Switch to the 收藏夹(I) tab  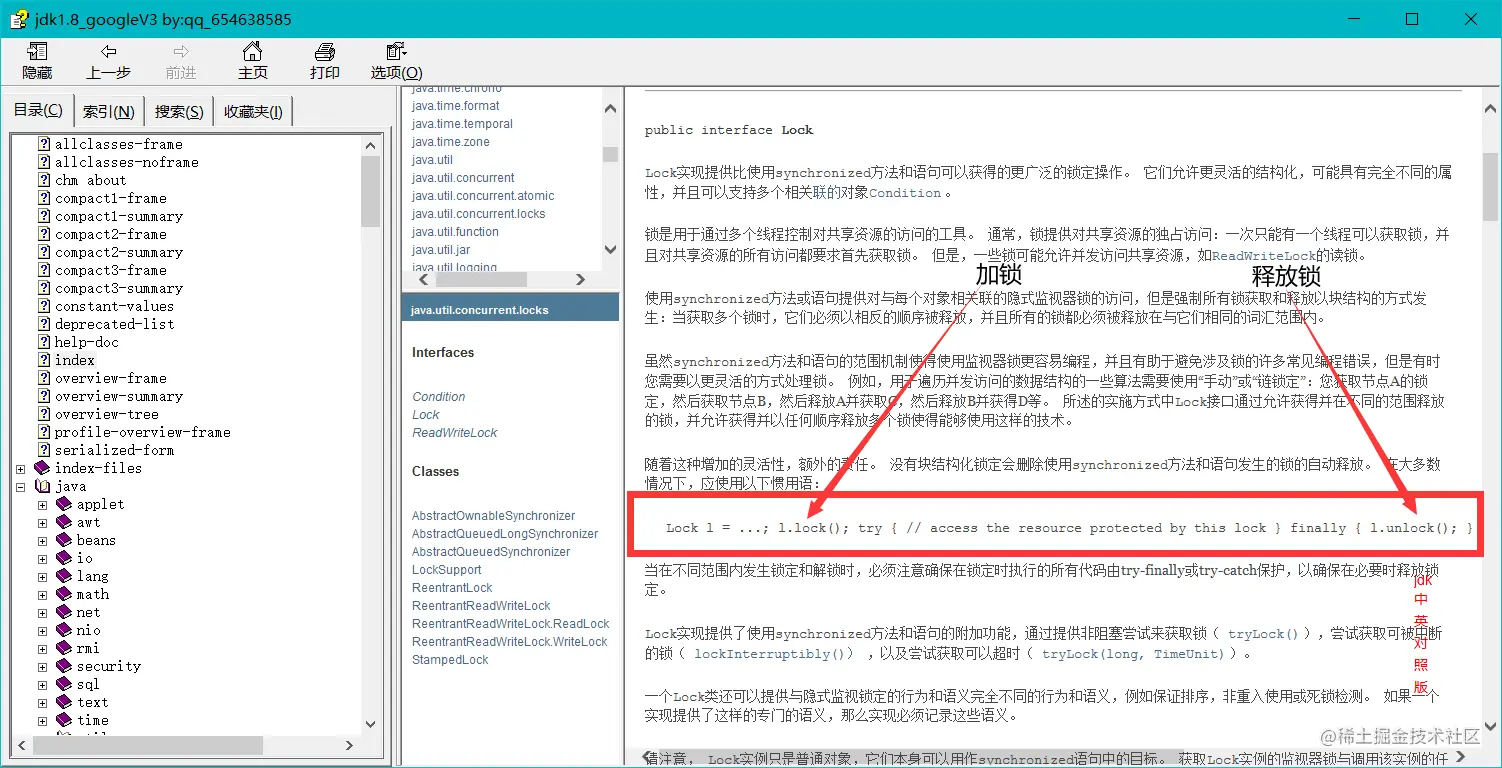point(253,112)
